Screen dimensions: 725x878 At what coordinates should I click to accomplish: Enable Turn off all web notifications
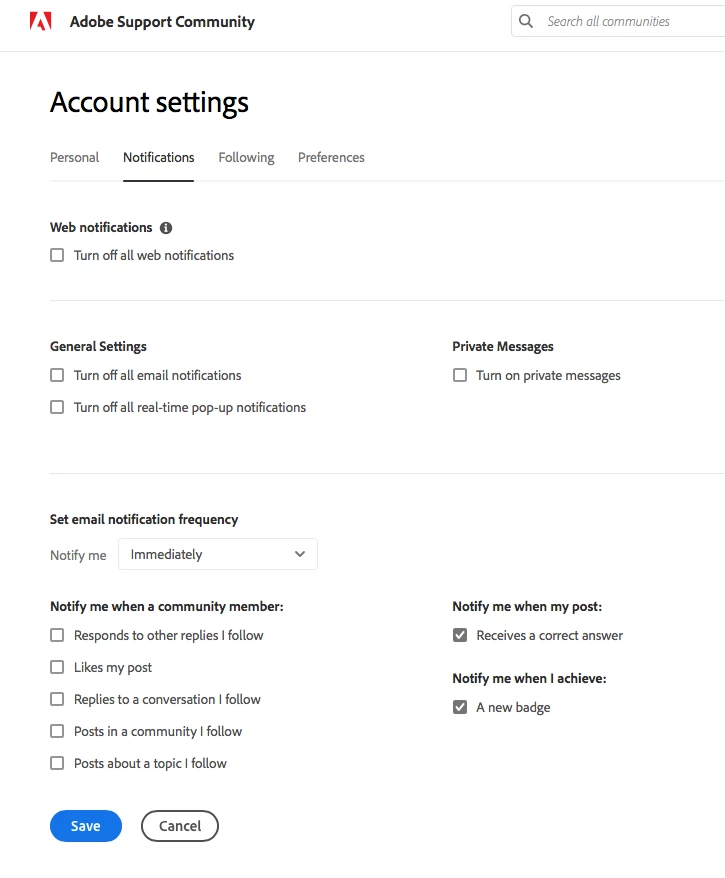[x=57, y=255]
